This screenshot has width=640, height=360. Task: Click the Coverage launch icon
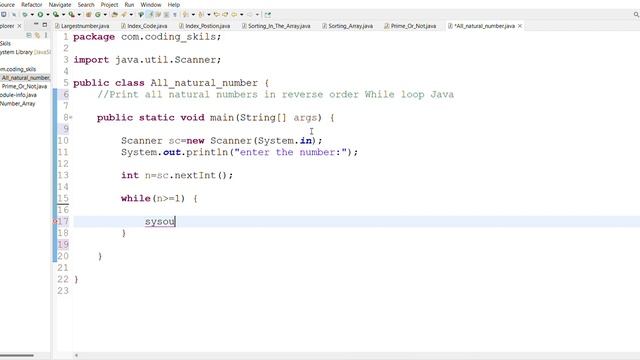coord(56,15)
